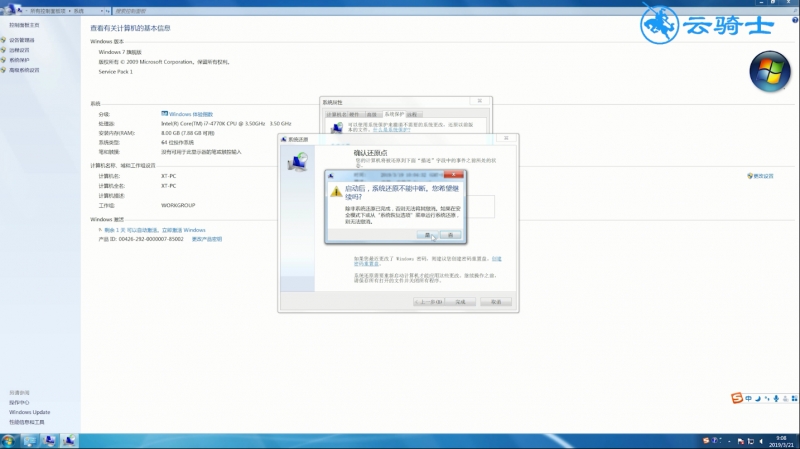This screenshot has height=449, width=800.
Task: Click the System Restore taskbar icon
Action: [69, 441]
